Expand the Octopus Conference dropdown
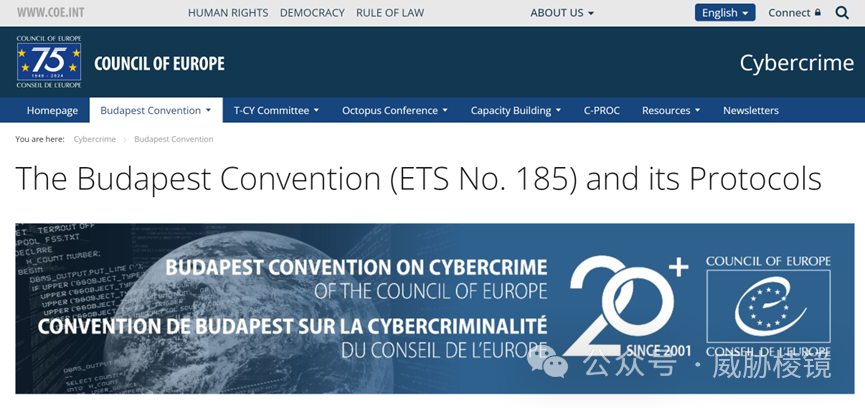Screen dimensions: 865x408 click(x=395, y=110)
